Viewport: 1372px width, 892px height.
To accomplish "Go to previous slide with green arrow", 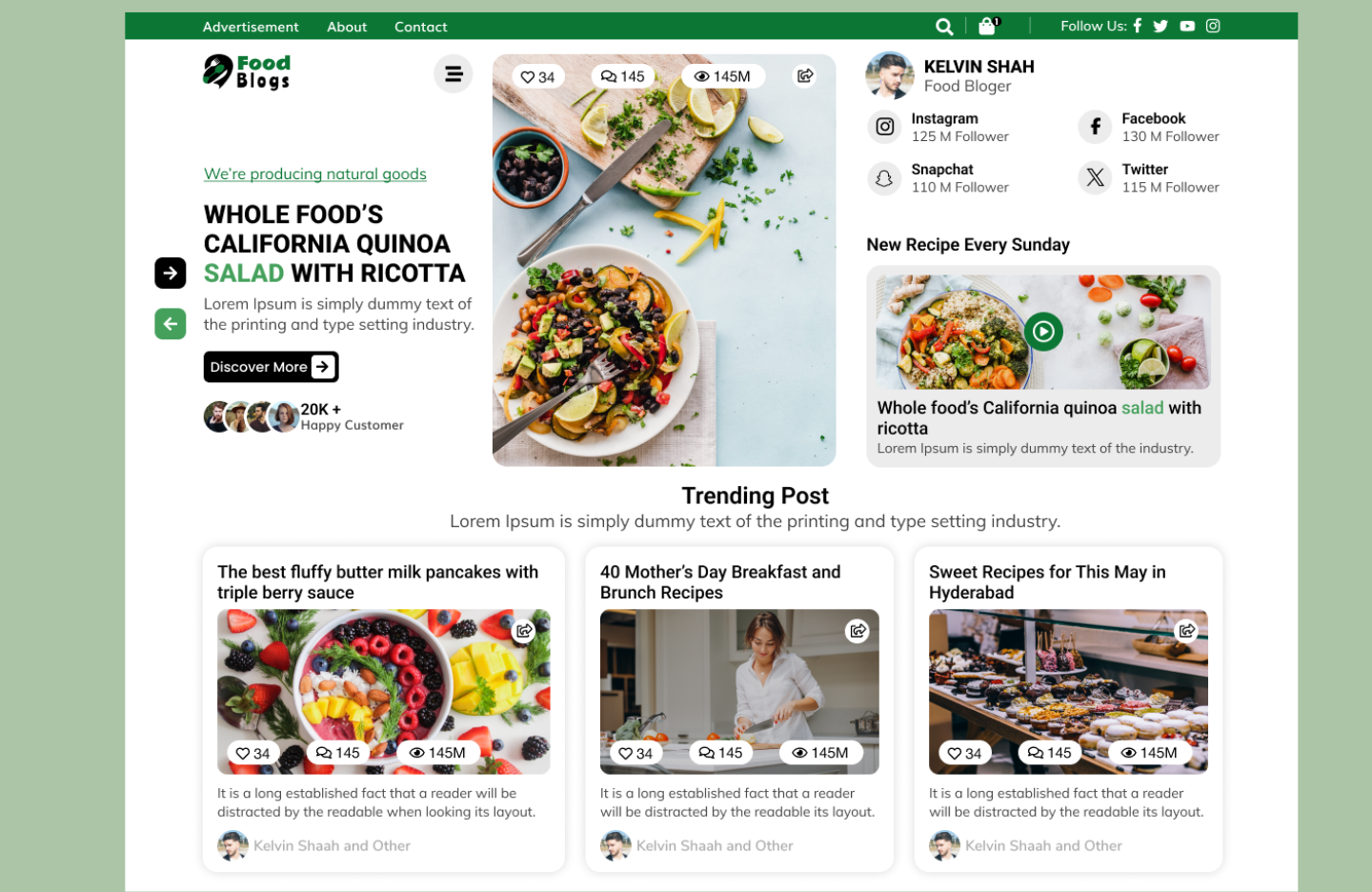I will point(171,324).
